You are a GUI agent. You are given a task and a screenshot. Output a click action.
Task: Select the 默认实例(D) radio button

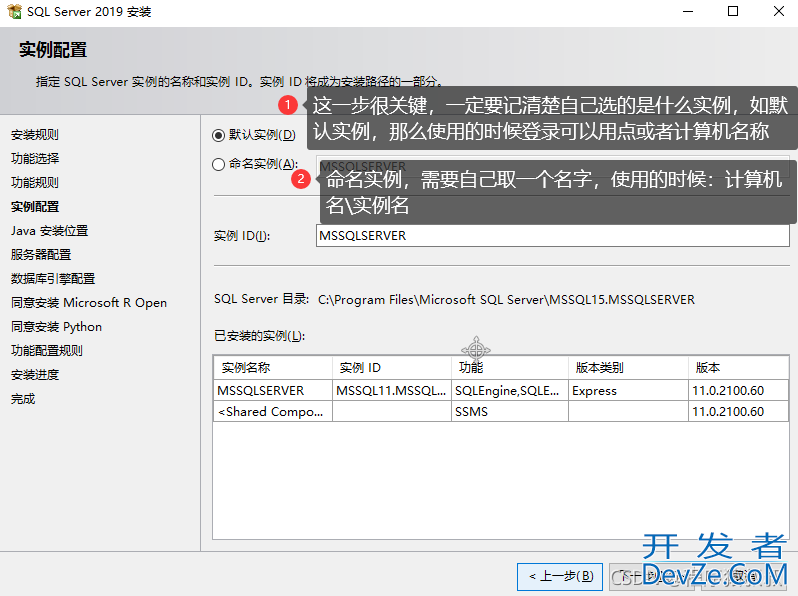[x=218, y=135]
